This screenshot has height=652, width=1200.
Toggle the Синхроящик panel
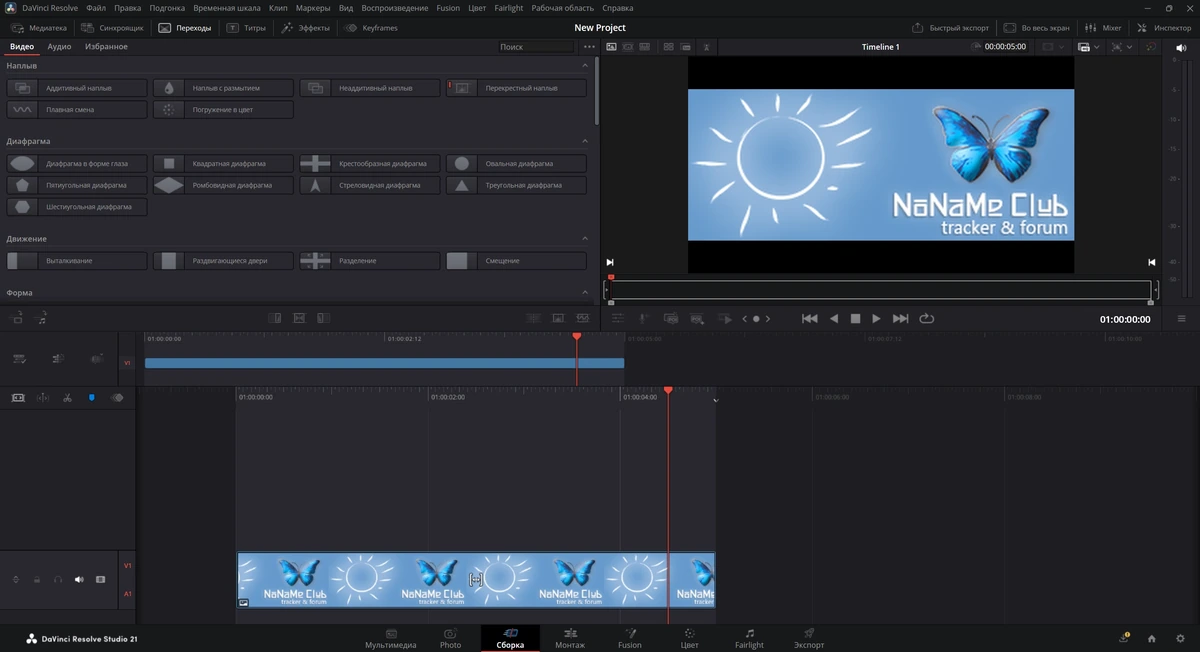(113, 28)
